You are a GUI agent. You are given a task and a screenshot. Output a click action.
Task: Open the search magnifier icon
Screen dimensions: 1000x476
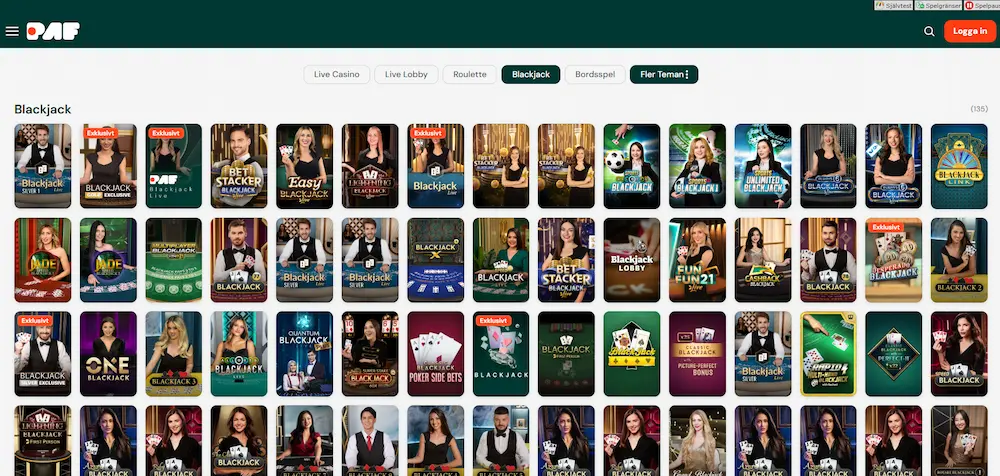click(929, 31)
